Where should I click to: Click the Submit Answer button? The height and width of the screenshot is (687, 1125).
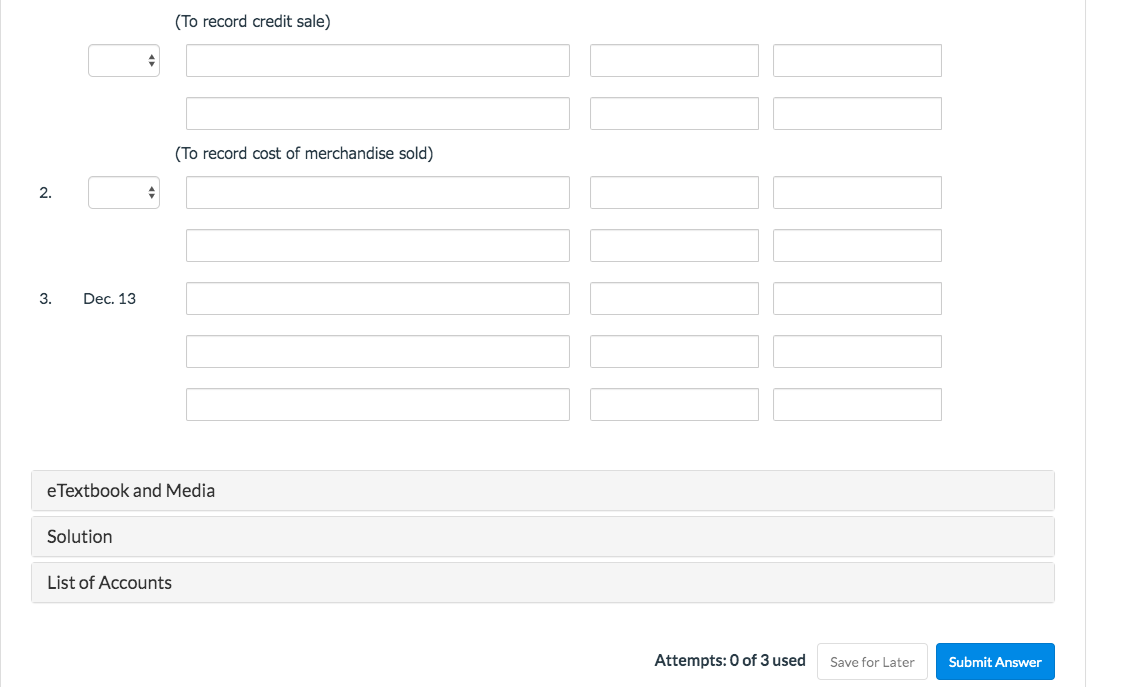tap(995, 661)
